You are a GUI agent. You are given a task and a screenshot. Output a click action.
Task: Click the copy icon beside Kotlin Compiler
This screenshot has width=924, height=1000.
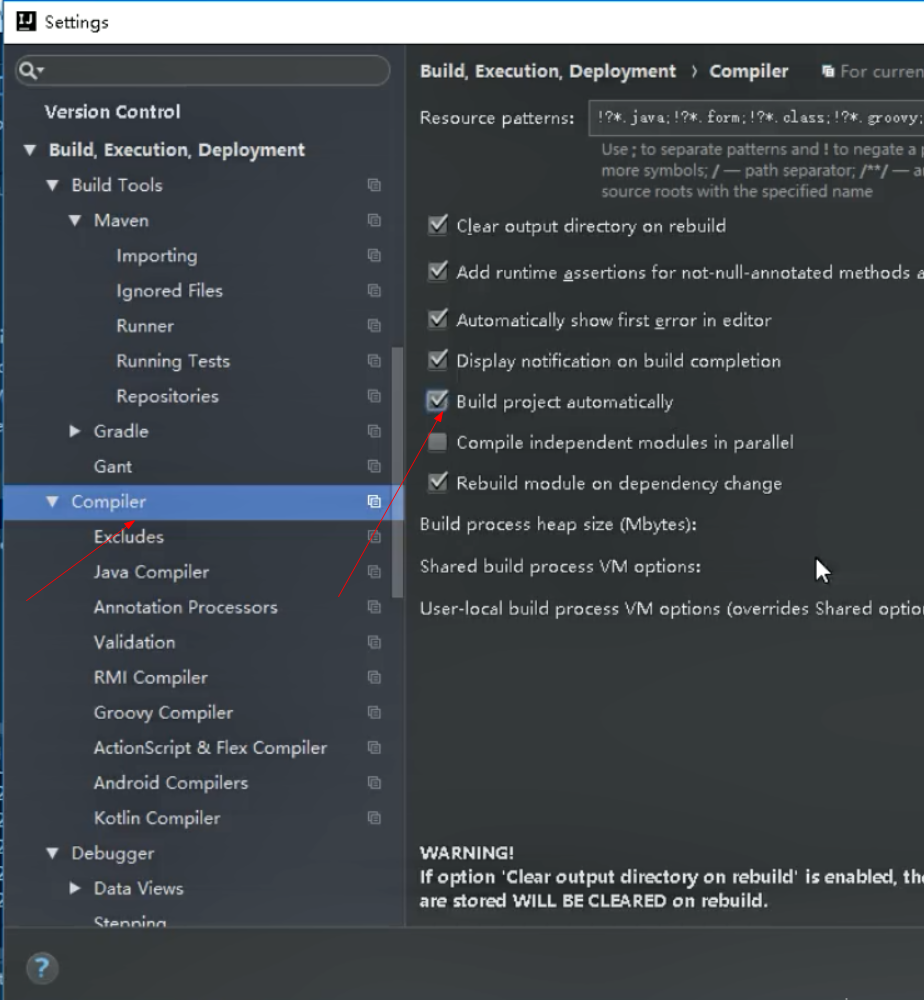point(374,818)
